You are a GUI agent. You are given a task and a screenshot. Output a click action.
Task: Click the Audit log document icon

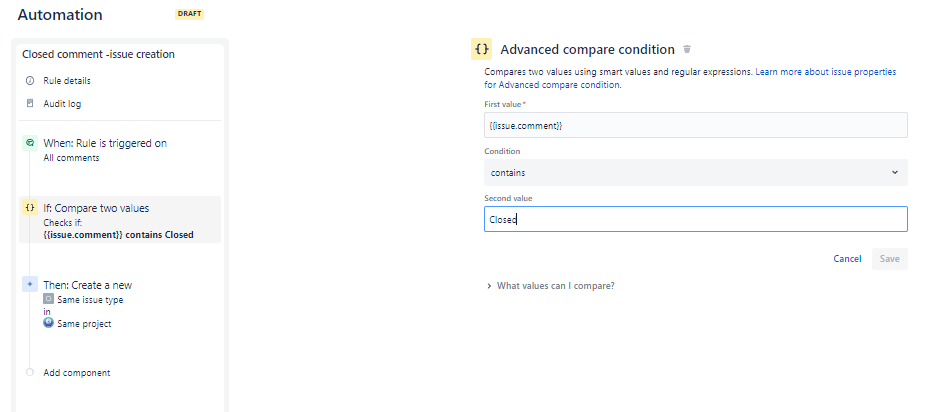30,103
